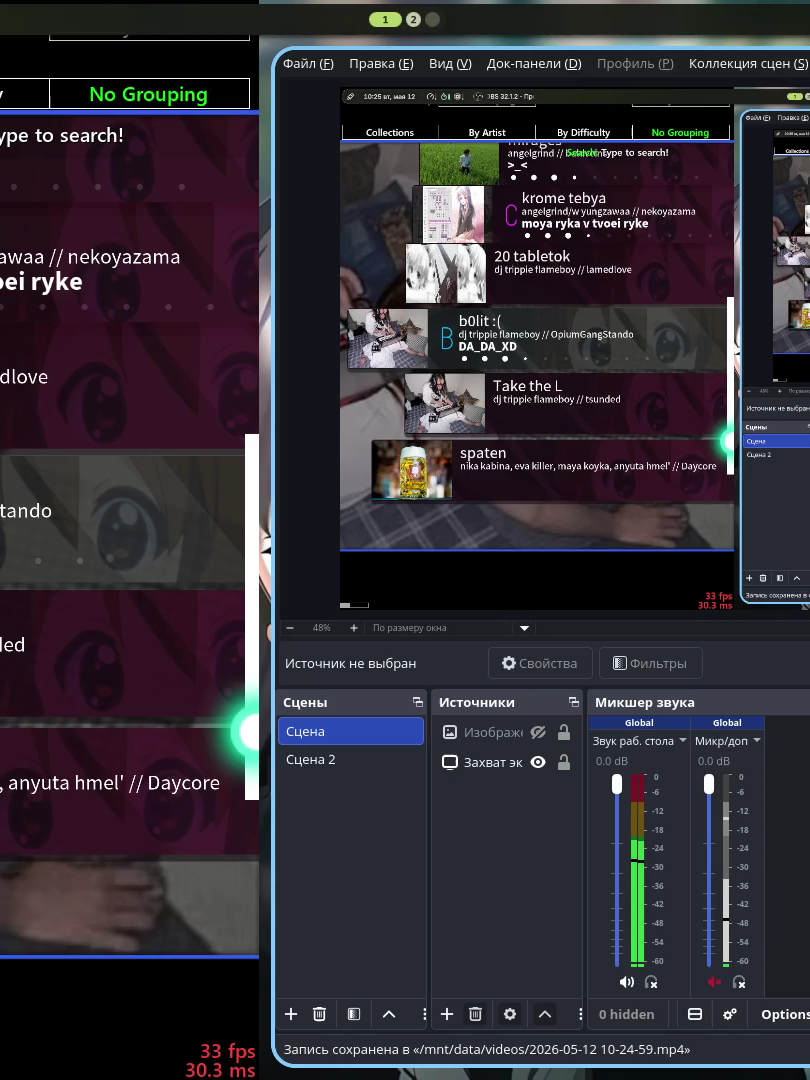The height and width of the screenshot is (1080, 810).
Task: Select the Сцена scene
Action: pos(351,731)
